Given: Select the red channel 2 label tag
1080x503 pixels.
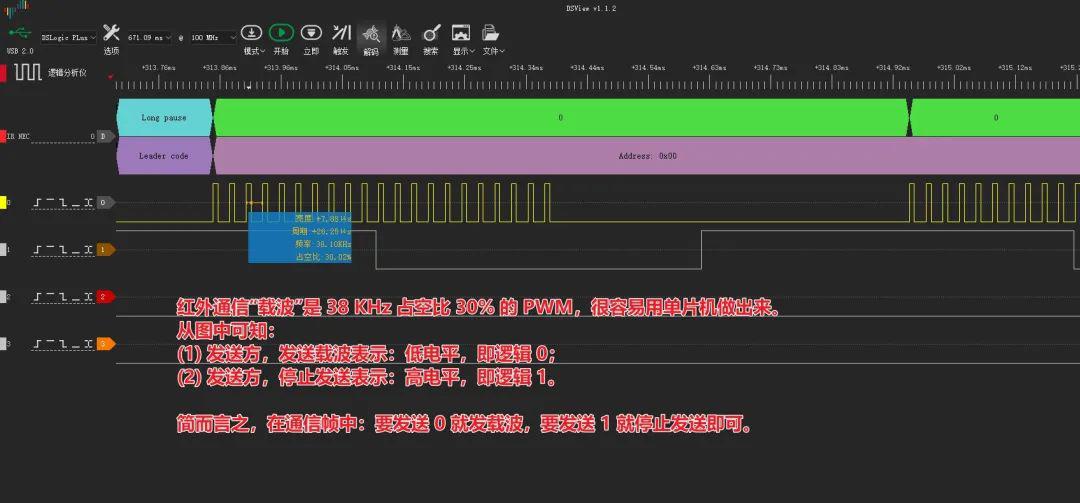Looking at the screenshot, I should tap(105, 296).
